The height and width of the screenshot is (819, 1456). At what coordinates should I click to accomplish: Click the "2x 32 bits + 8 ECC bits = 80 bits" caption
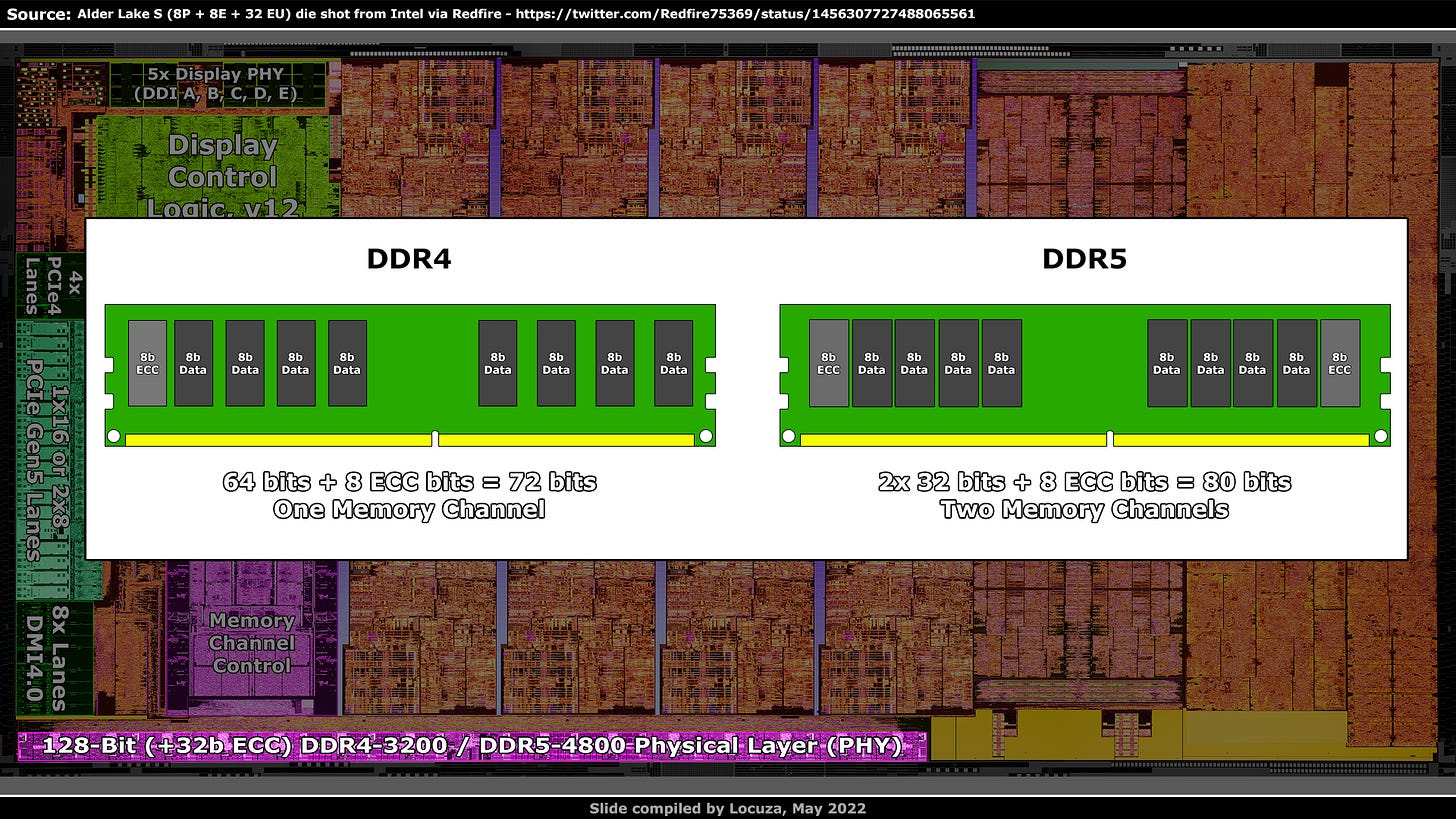click(1085, 482)
